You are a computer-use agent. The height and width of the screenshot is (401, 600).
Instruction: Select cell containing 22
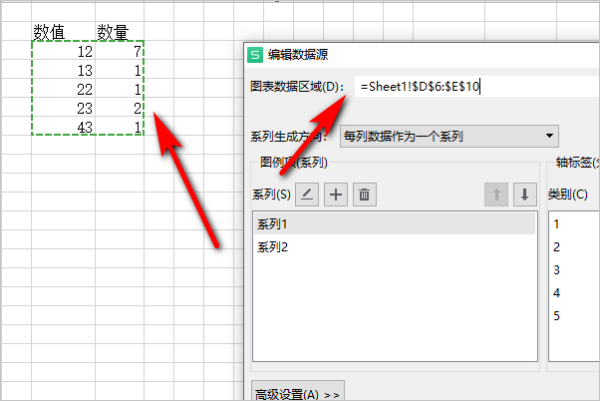pos(64,88)
